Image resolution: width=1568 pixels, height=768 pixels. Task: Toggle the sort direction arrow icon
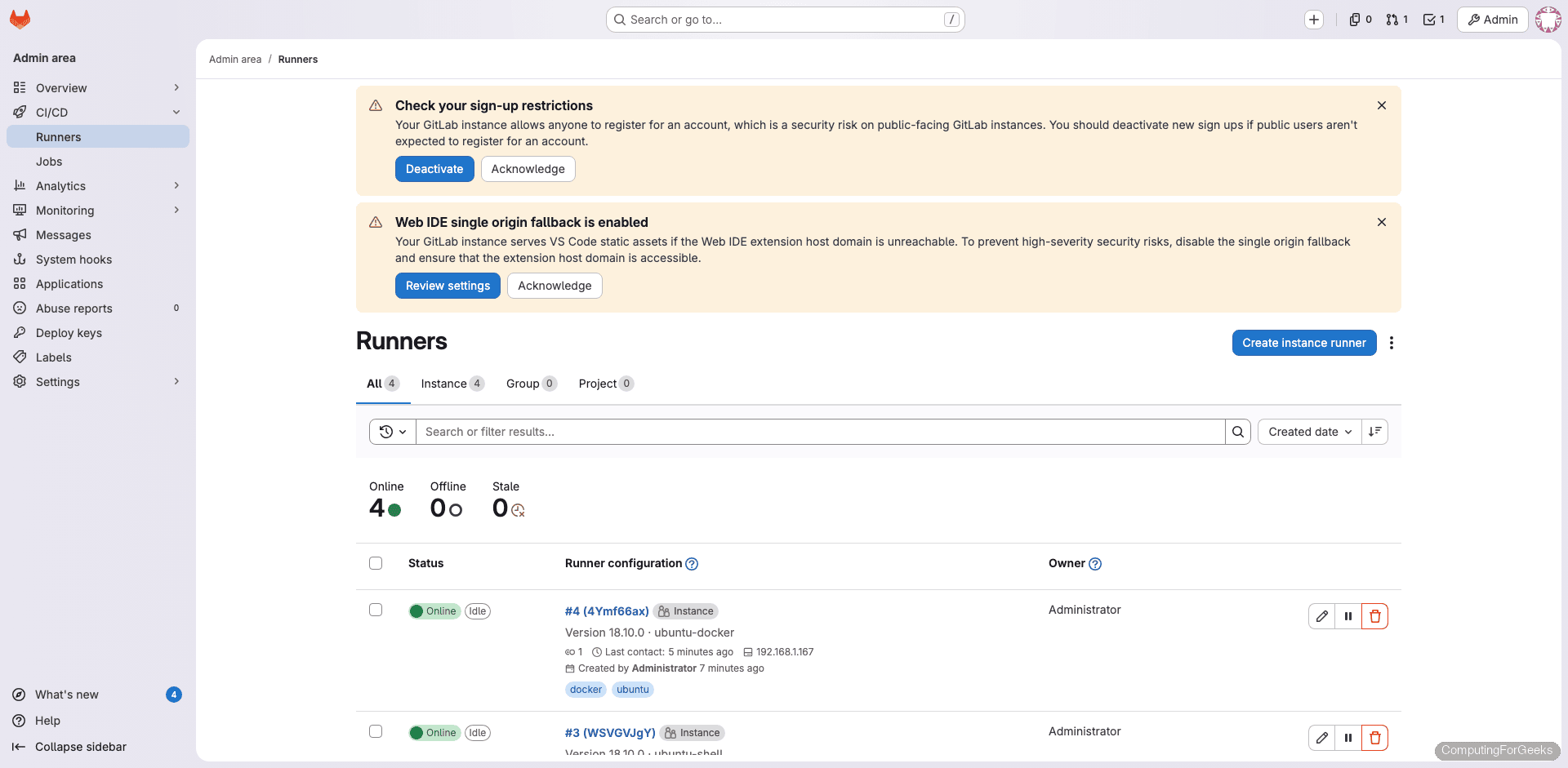1374,431
